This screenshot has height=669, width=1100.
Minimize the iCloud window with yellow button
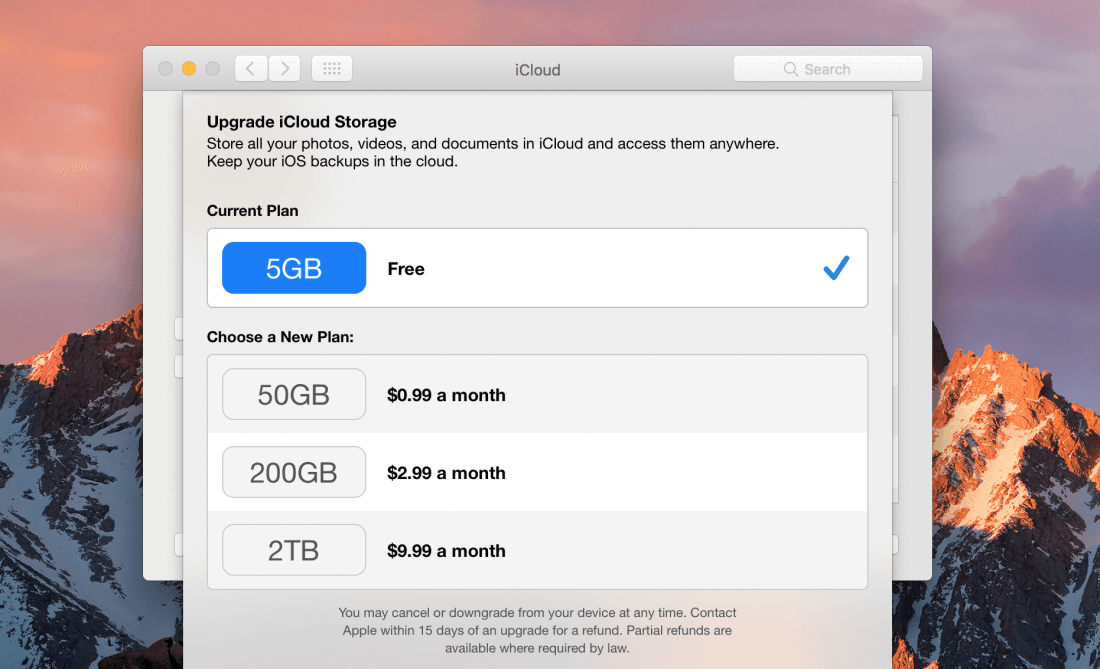click(189, 68)
